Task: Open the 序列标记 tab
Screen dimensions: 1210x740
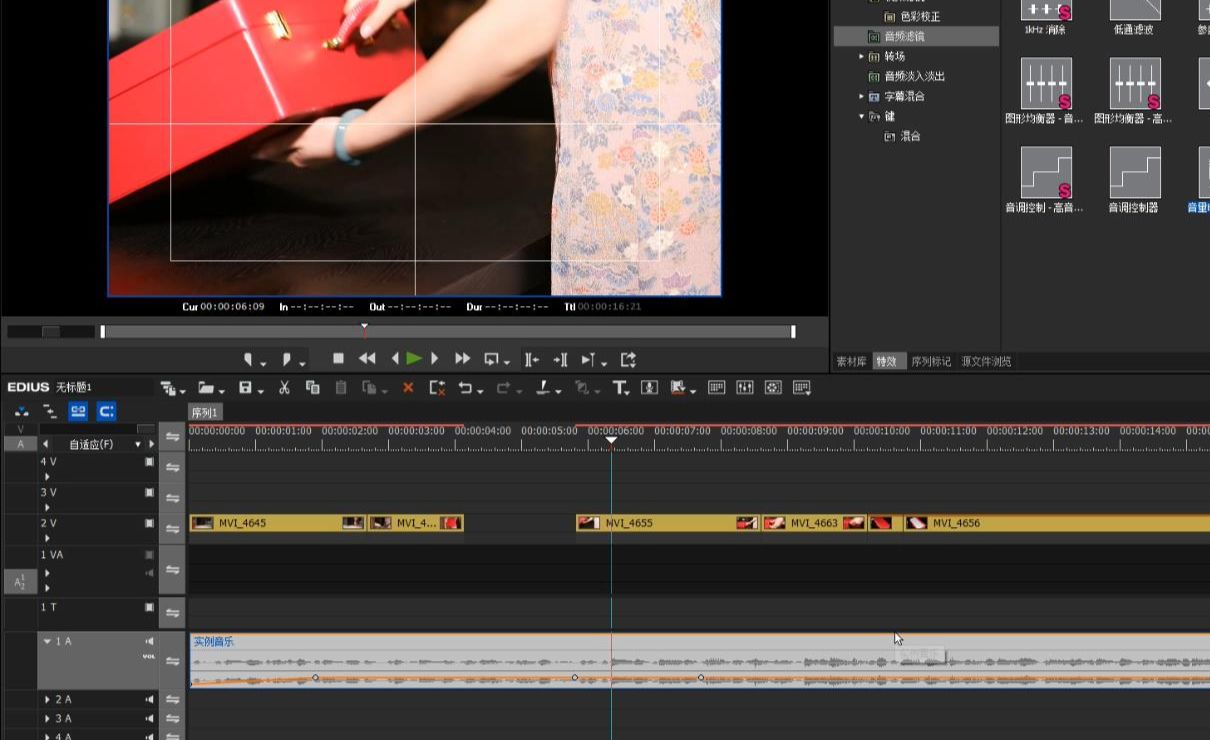Action: (931, 362)
